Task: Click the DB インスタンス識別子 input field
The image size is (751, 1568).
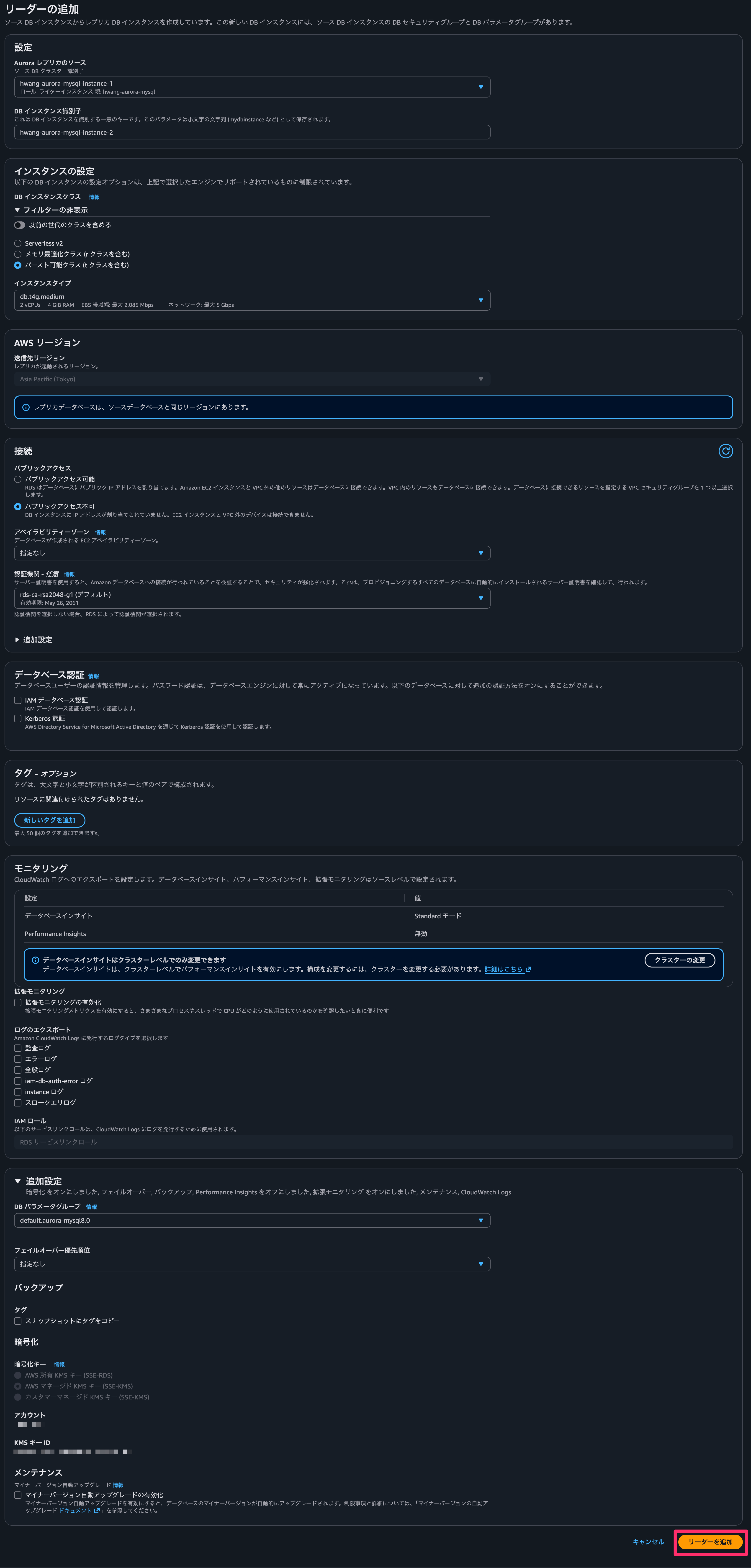Action: (x=252, y=132)
